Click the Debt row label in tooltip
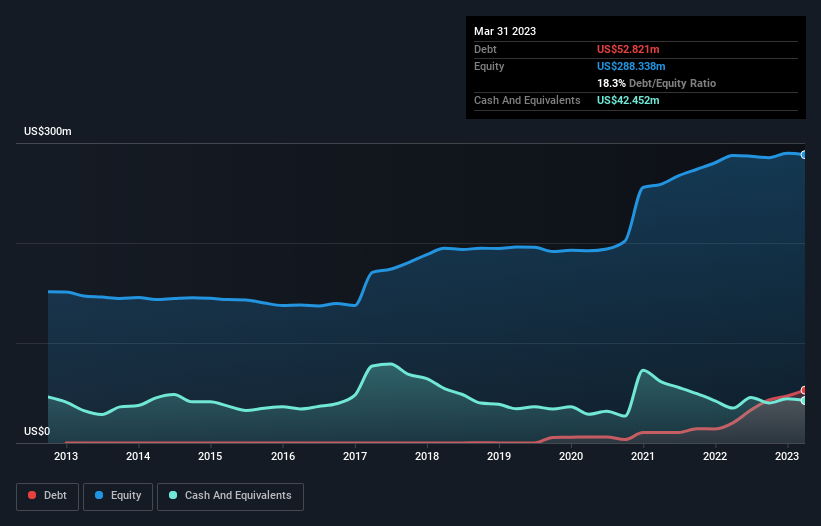 (485, 49)
